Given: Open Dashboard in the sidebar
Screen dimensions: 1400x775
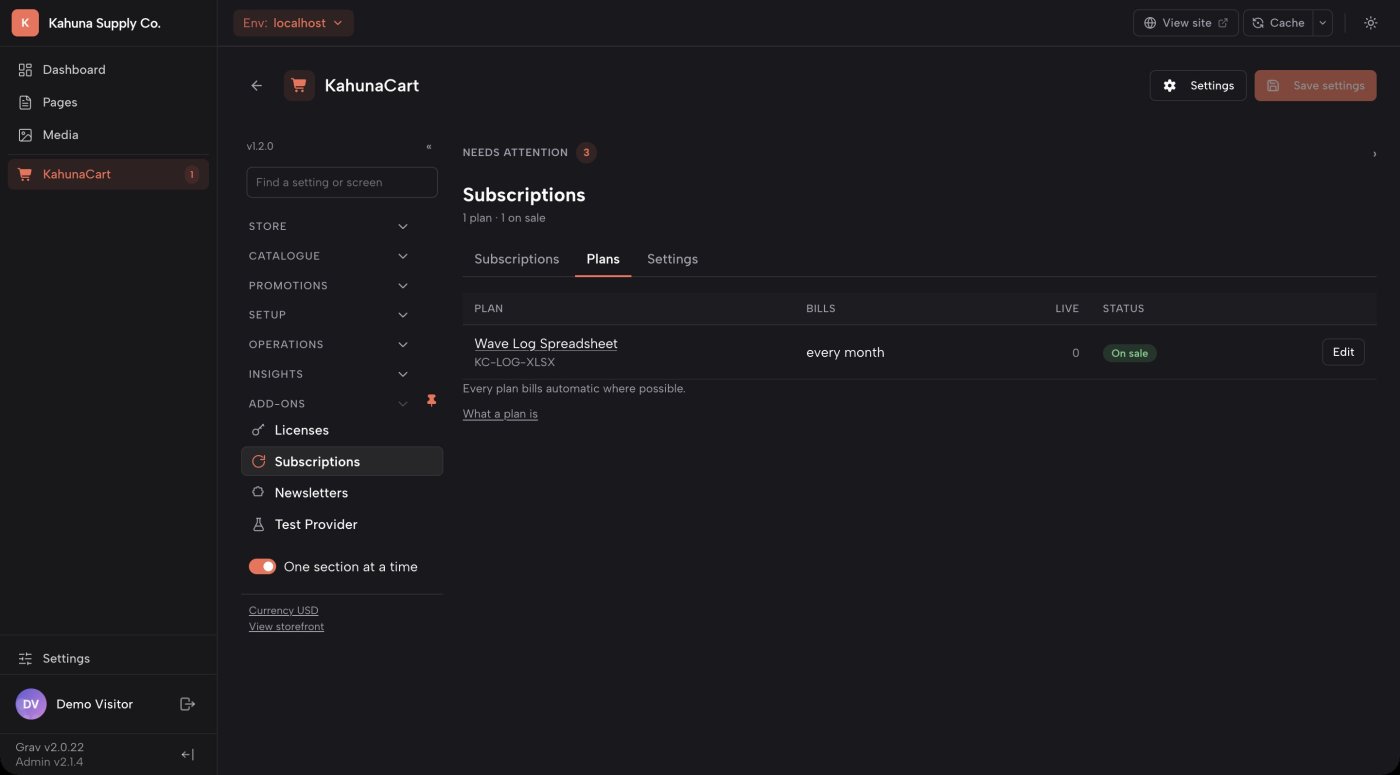Looking at the screenshot, I should pos(108,70).
